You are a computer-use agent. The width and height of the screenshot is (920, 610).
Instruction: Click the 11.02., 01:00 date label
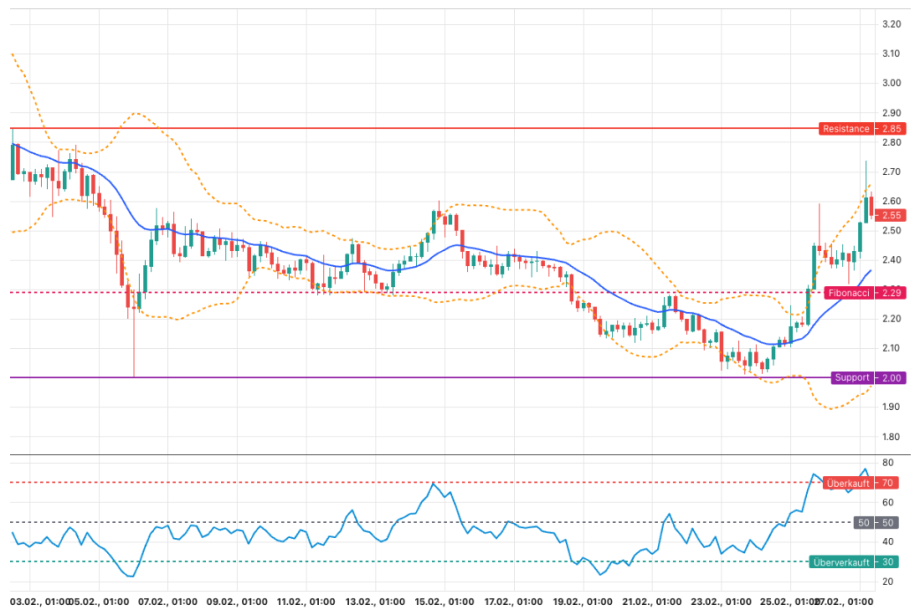[x=307, y=602]
